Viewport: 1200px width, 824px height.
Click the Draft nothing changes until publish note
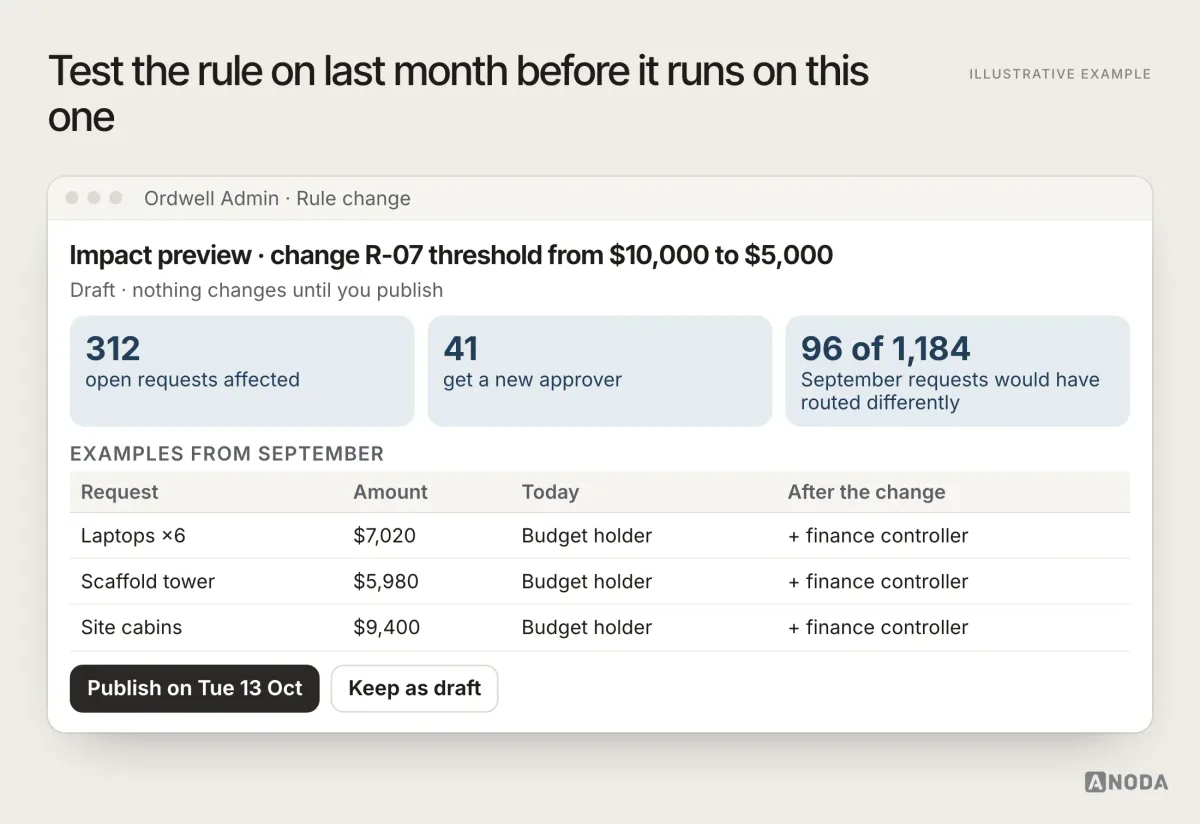click(256, 291)
